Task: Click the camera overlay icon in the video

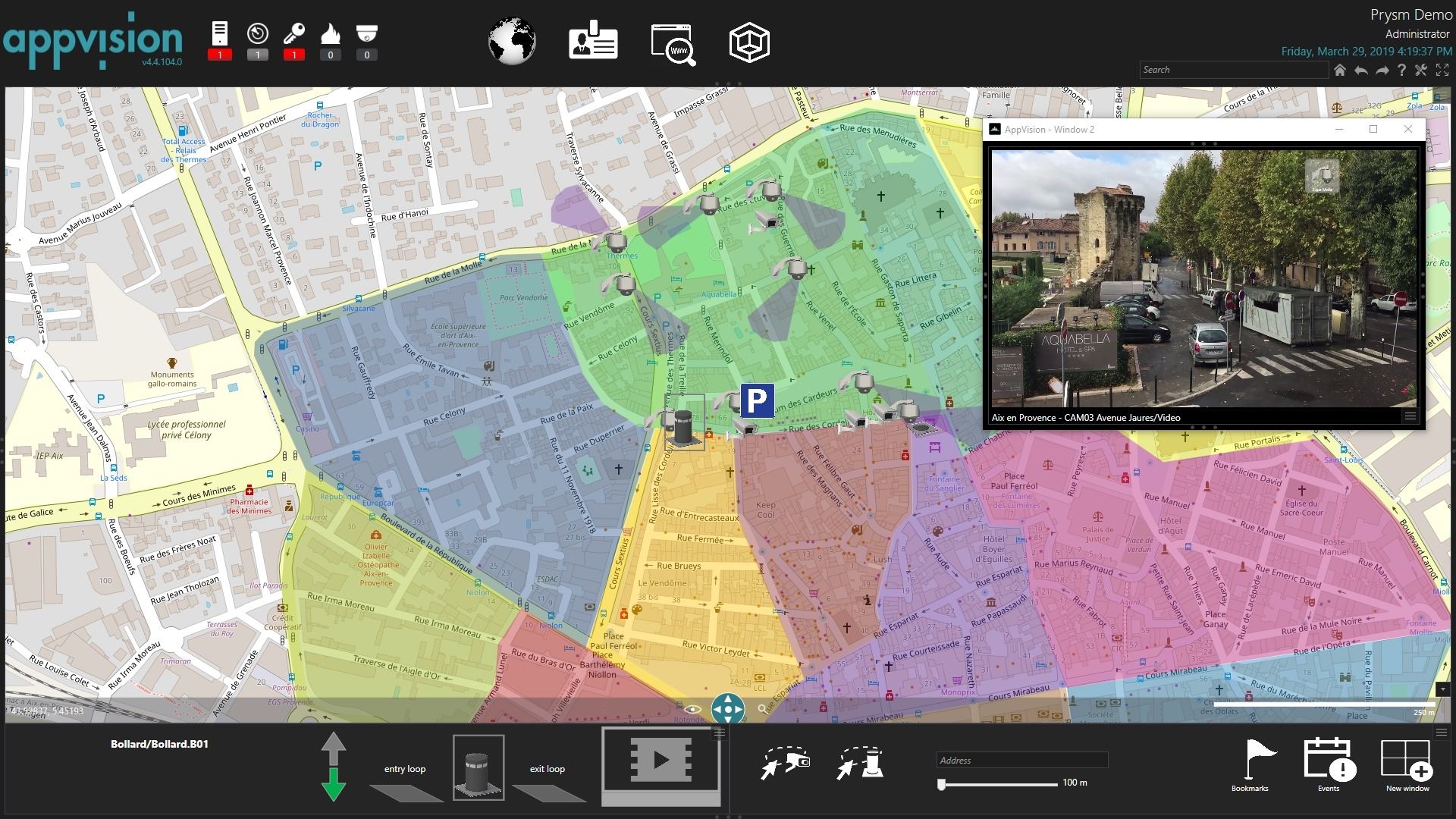Action: (x=1322, y=176)
